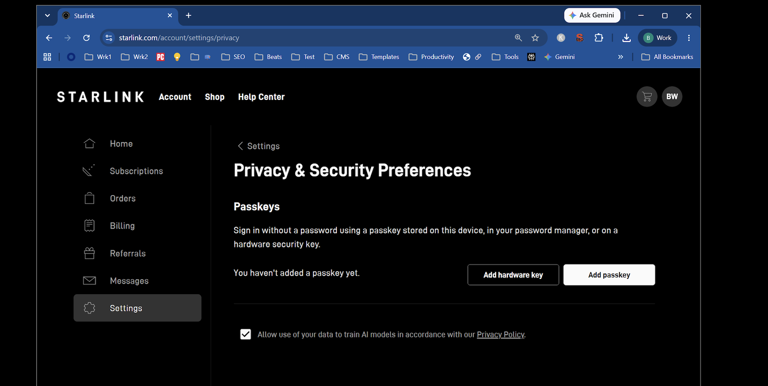Open the apps grid in bookmarks bar

point(47,57)
